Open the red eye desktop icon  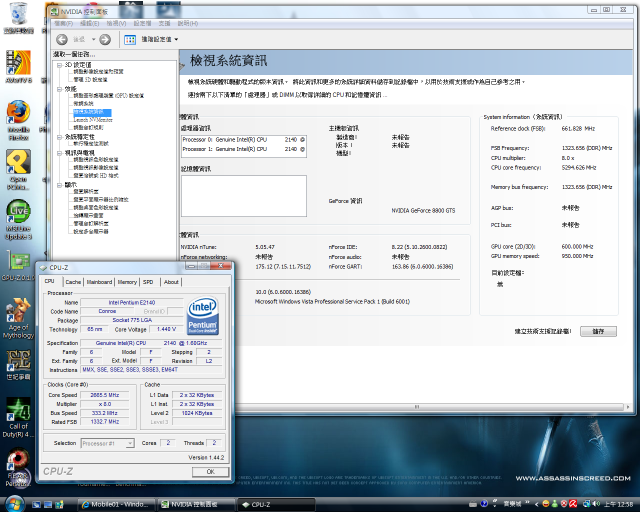tap(18, 467)
